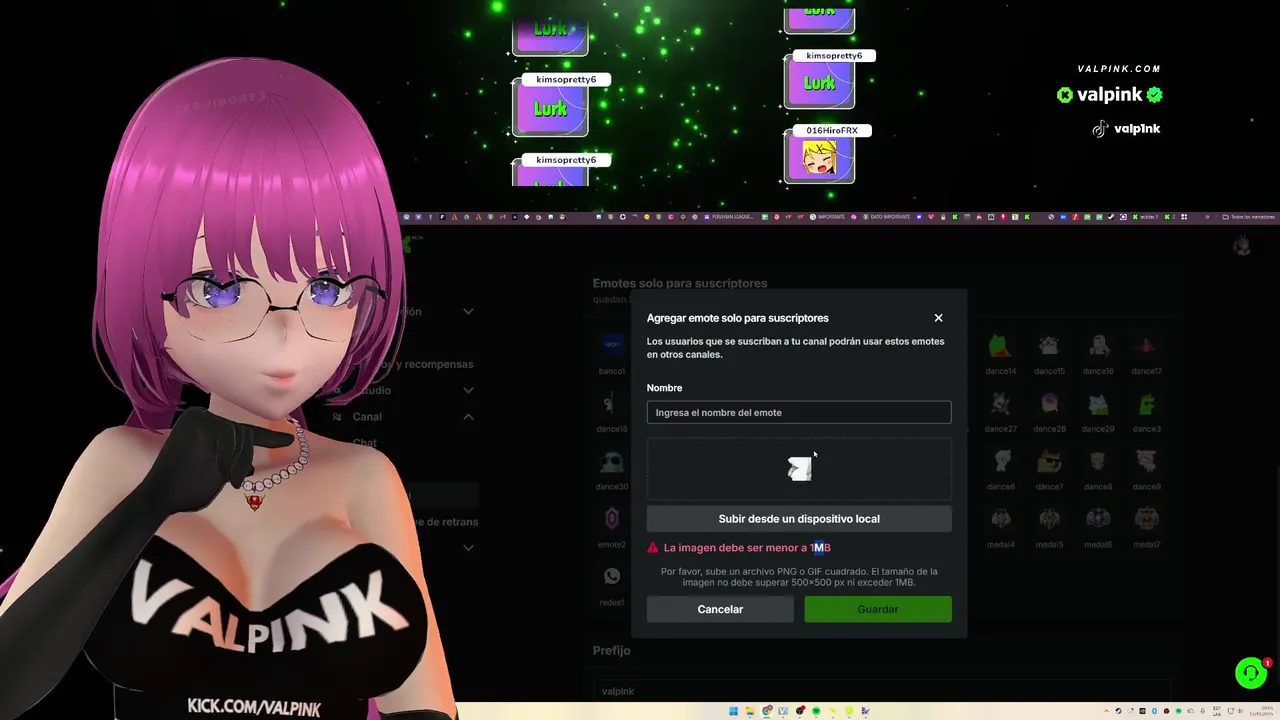Select the dance16 emote

pyautogui.click(x=1098, y=346)
